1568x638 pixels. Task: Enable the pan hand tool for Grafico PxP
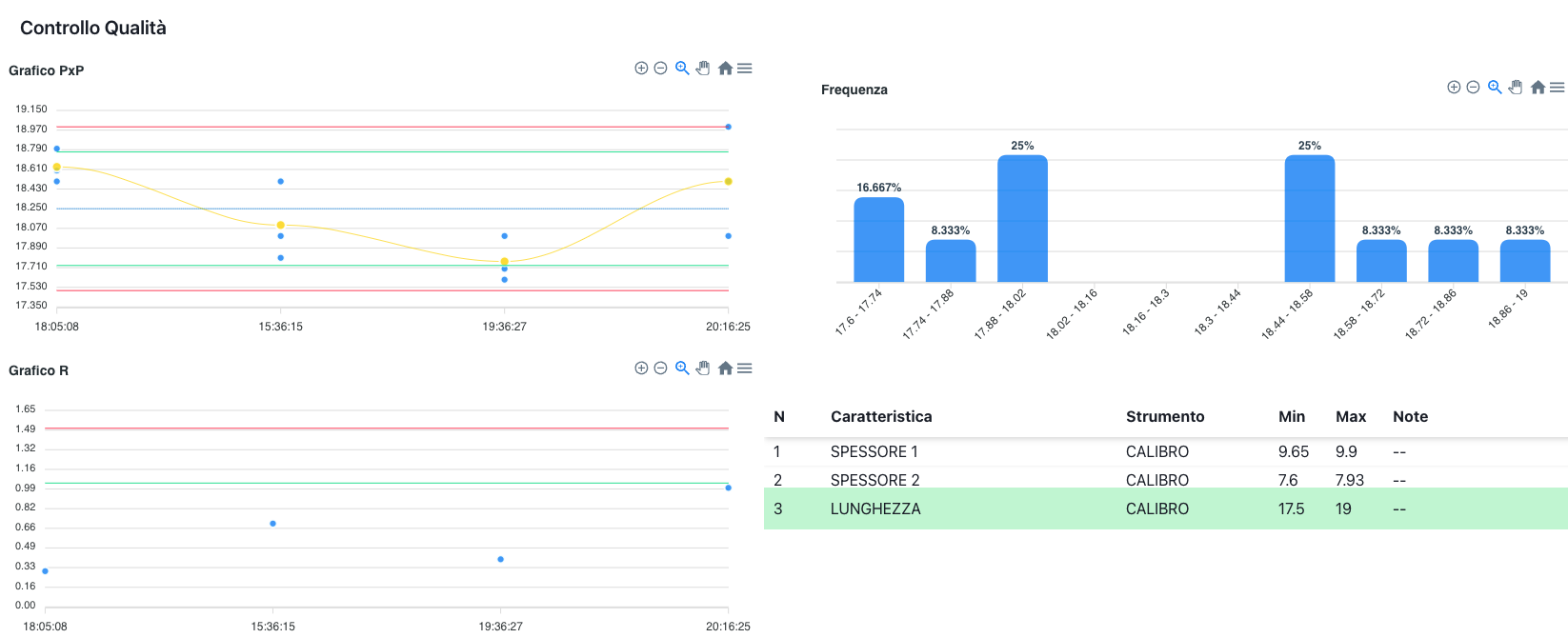(x=703, y=69)
